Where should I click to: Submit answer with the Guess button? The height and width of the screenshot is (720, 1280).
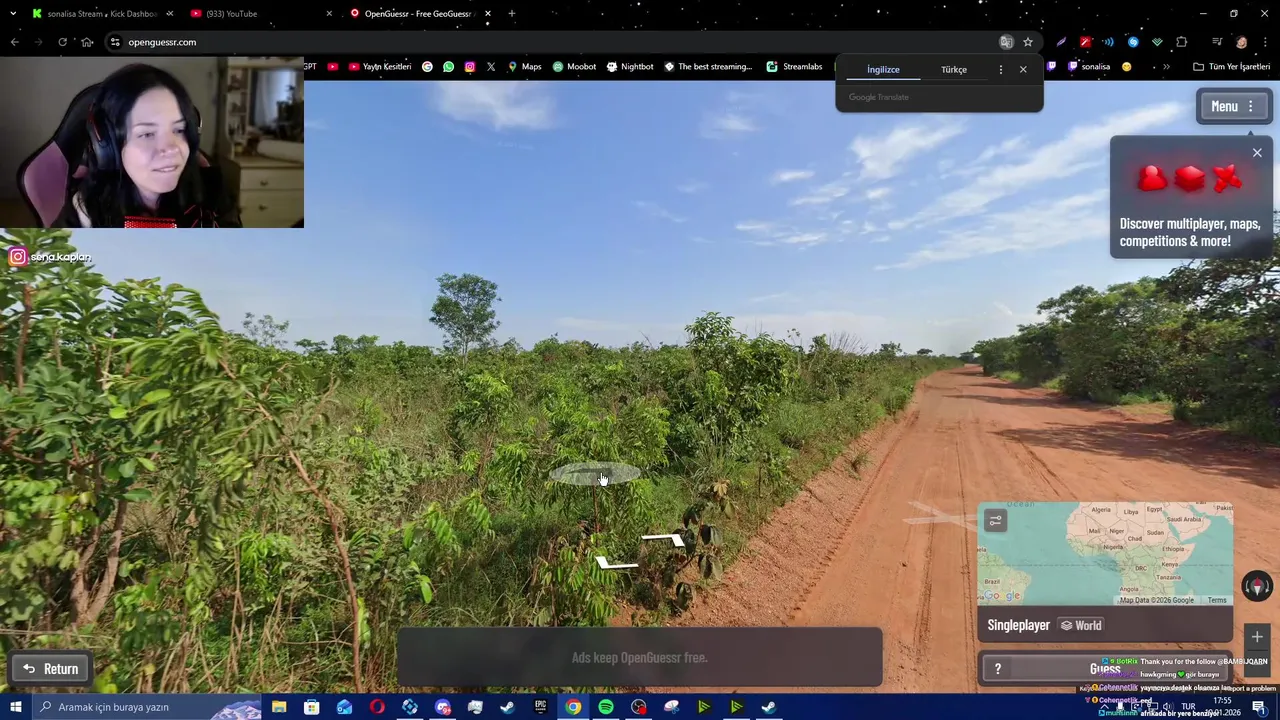[1105, 669]
